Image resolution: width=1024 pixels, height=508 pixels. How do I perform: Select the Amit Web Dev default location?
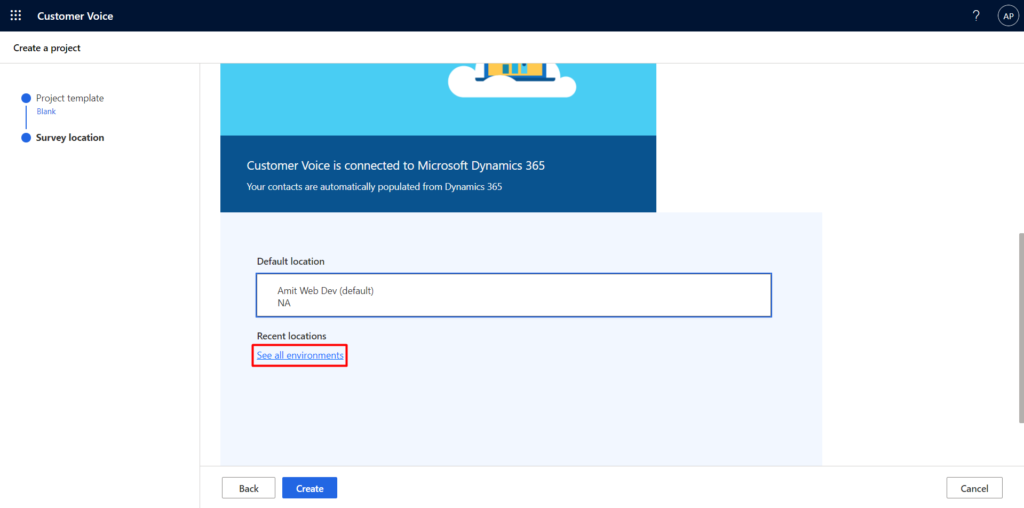[x=514, y=295]
